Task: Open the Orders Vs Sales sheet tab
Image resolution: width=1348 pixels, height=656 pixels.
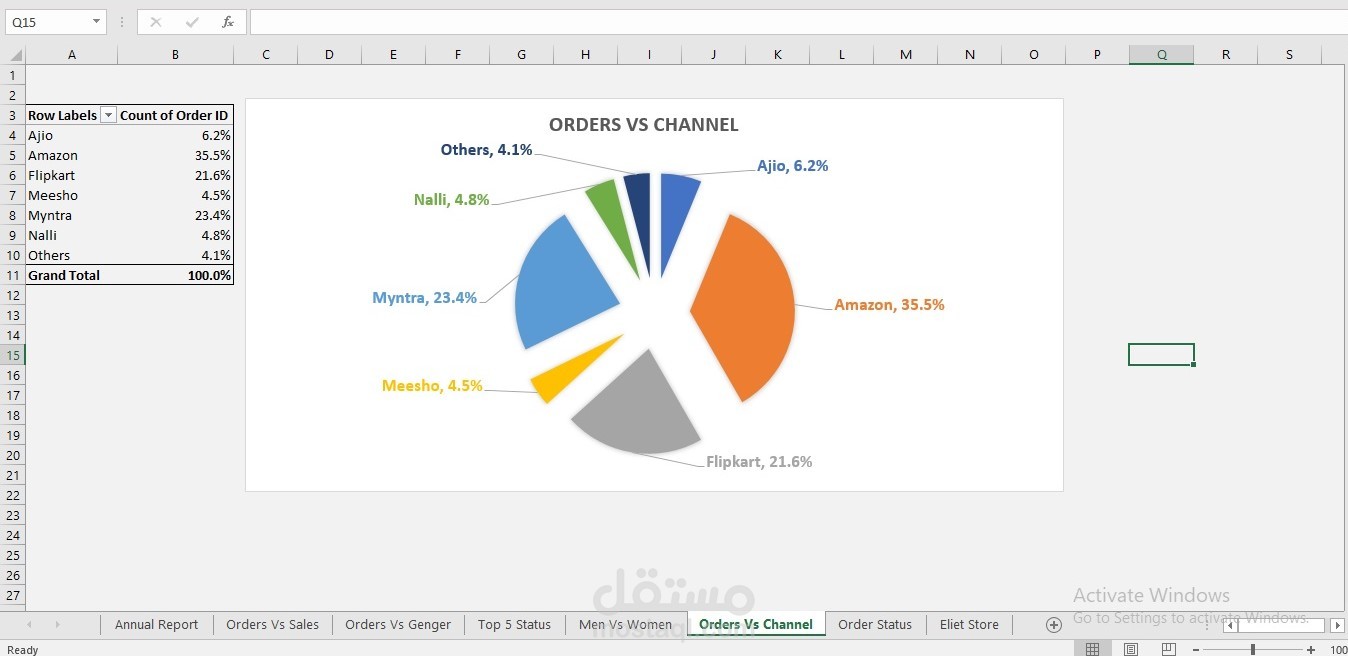Action: coord(272,625)
